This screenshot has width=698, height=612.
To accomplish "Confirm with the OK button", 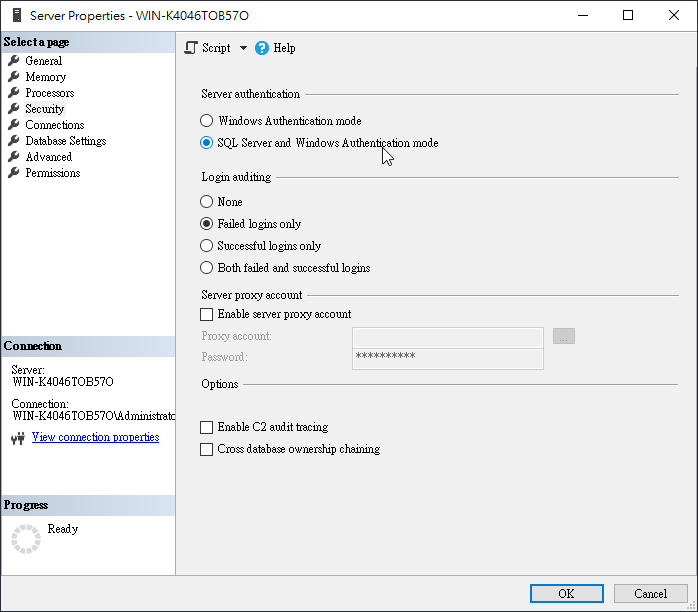I will [x=567, y=593].
